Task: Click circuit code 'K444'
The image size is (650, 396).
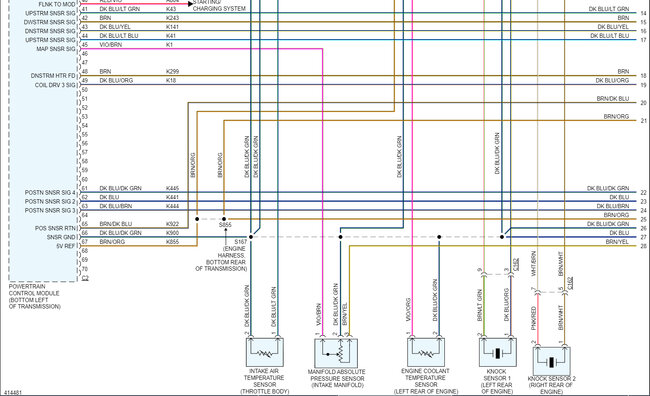Action: point(172,206)
